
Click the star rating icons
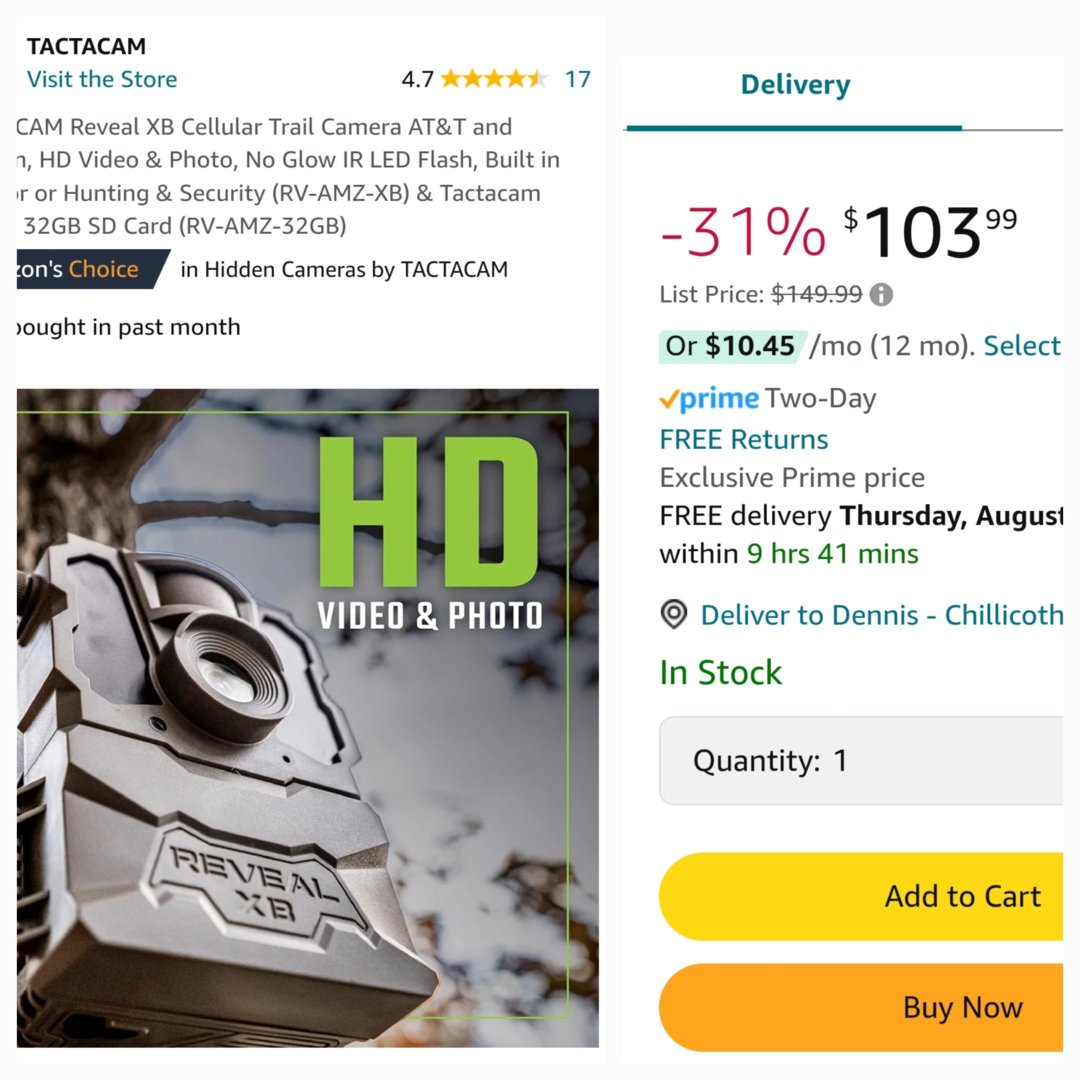494,79
